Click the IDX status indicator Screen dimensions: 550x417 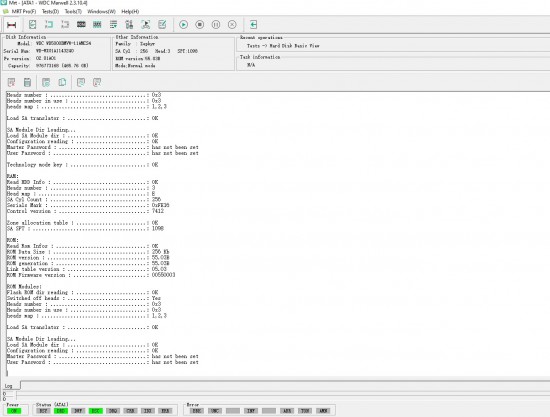click(x=148, y=411)
